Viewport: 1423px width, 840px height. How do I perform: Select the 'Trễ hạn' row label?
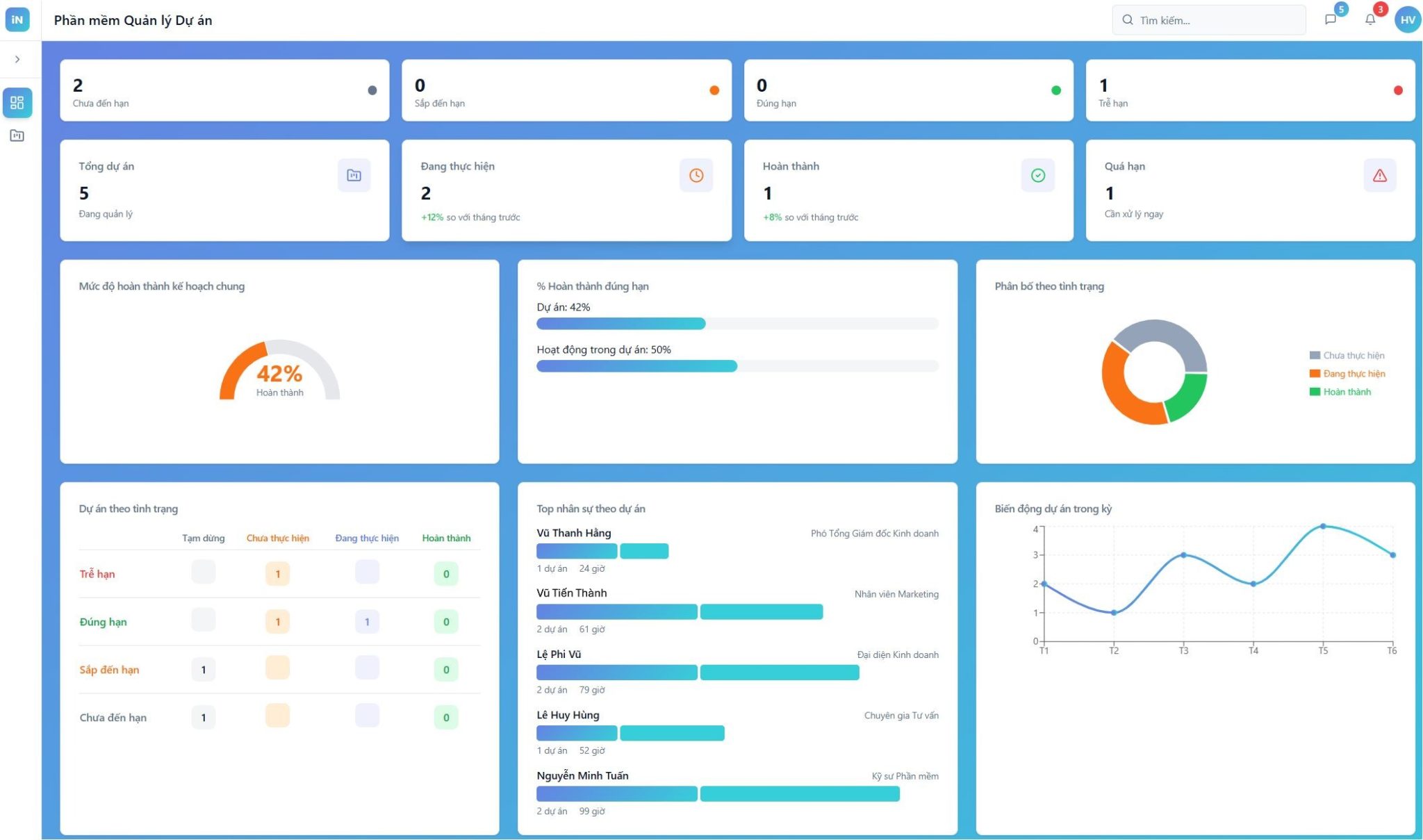(x=97, y=574)
